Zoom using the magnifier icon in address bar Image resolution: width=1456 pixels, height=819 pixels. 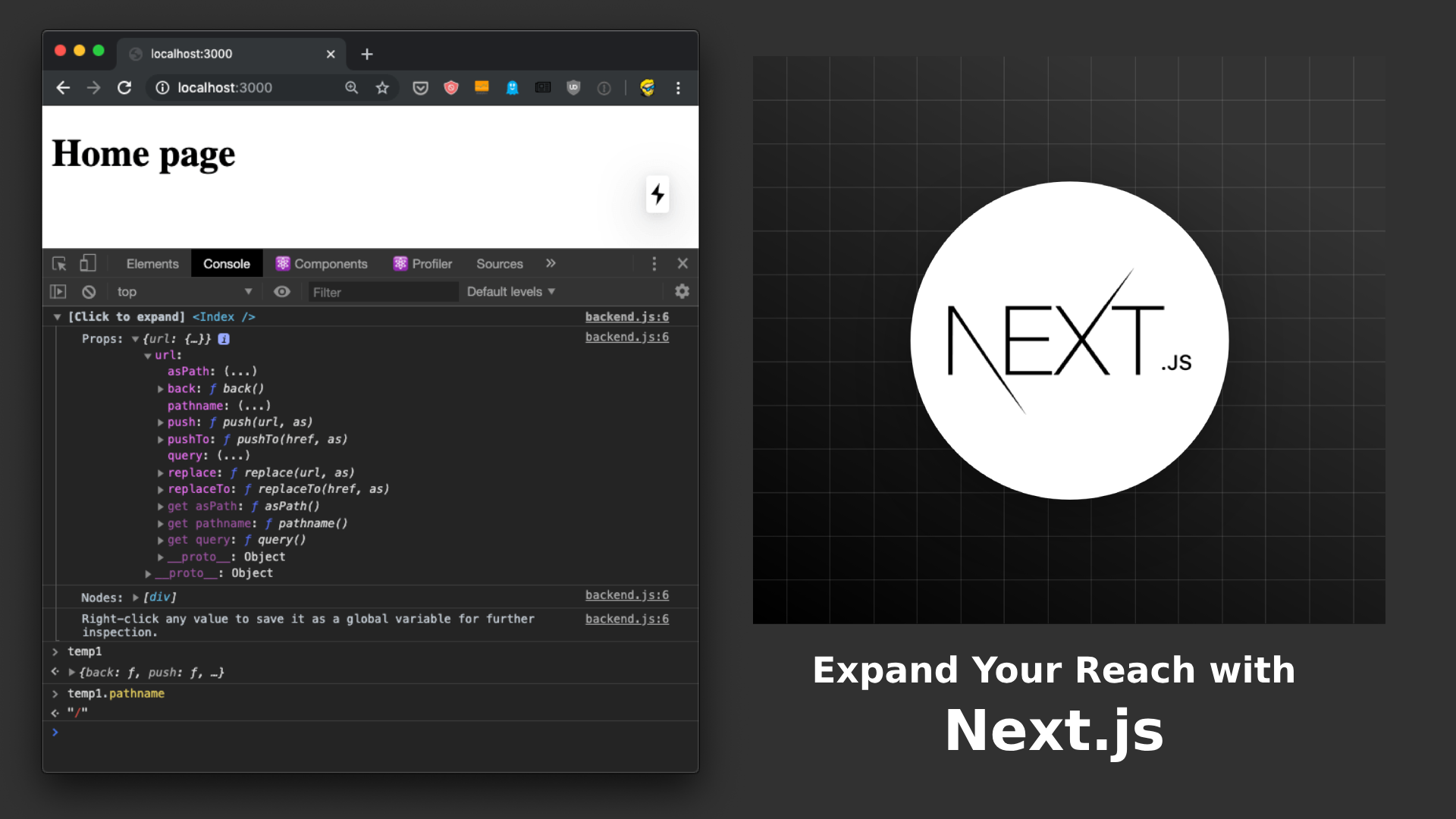pos(352,88)
